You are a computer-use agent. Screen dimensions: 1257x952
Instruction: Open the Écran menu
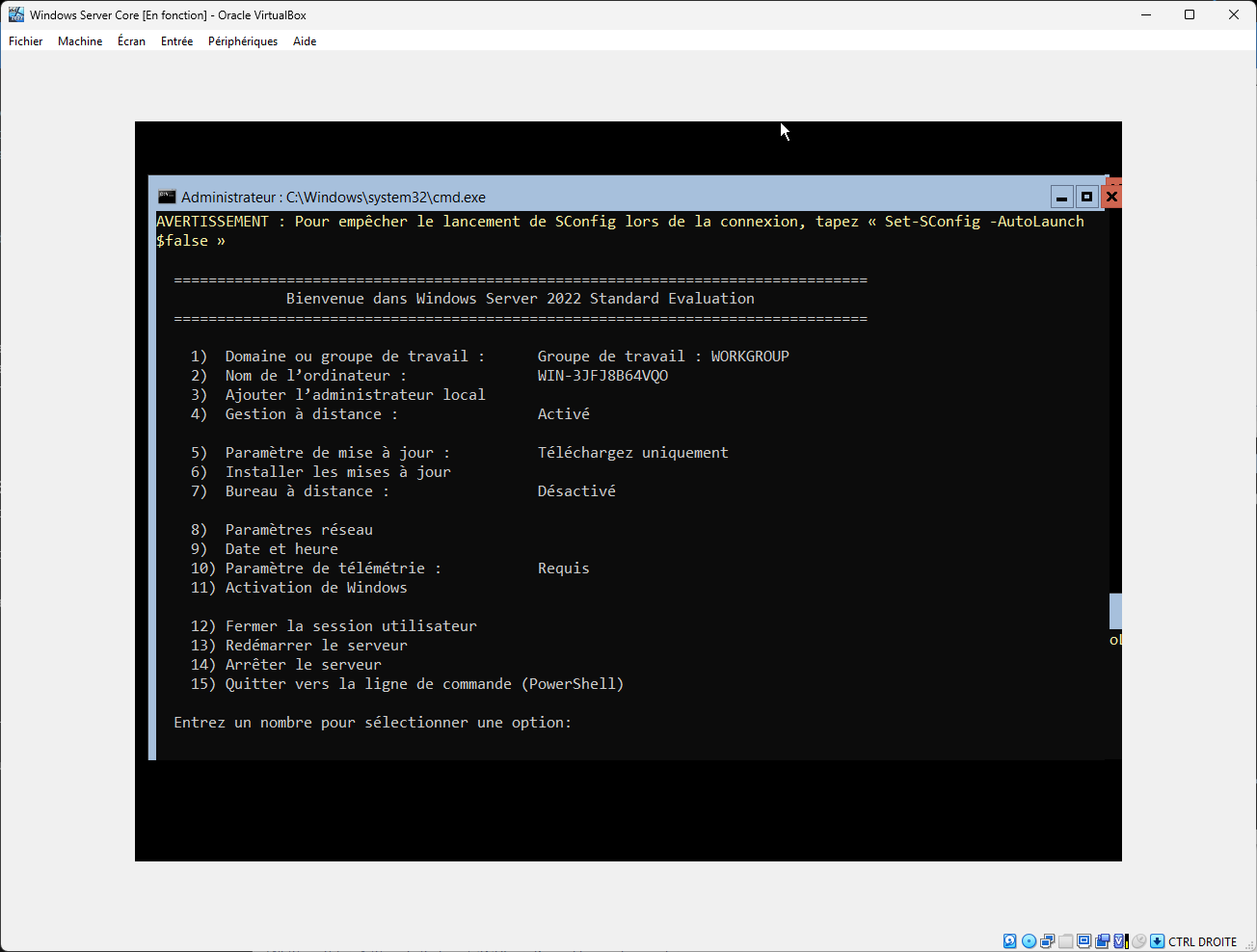point(131,41)
